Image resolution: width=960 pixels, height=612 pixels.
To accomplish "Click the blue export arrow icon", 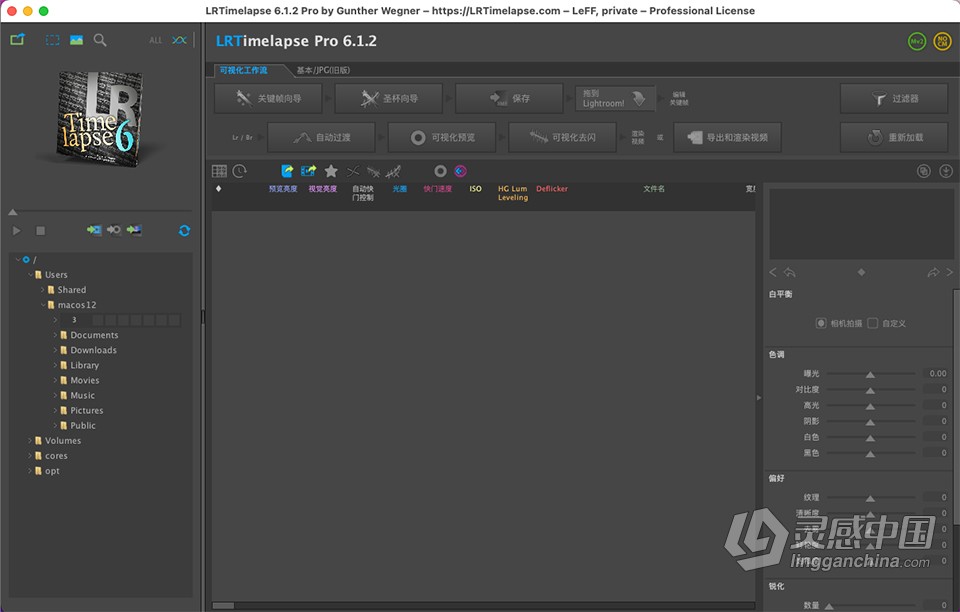I will pos(287,171).
